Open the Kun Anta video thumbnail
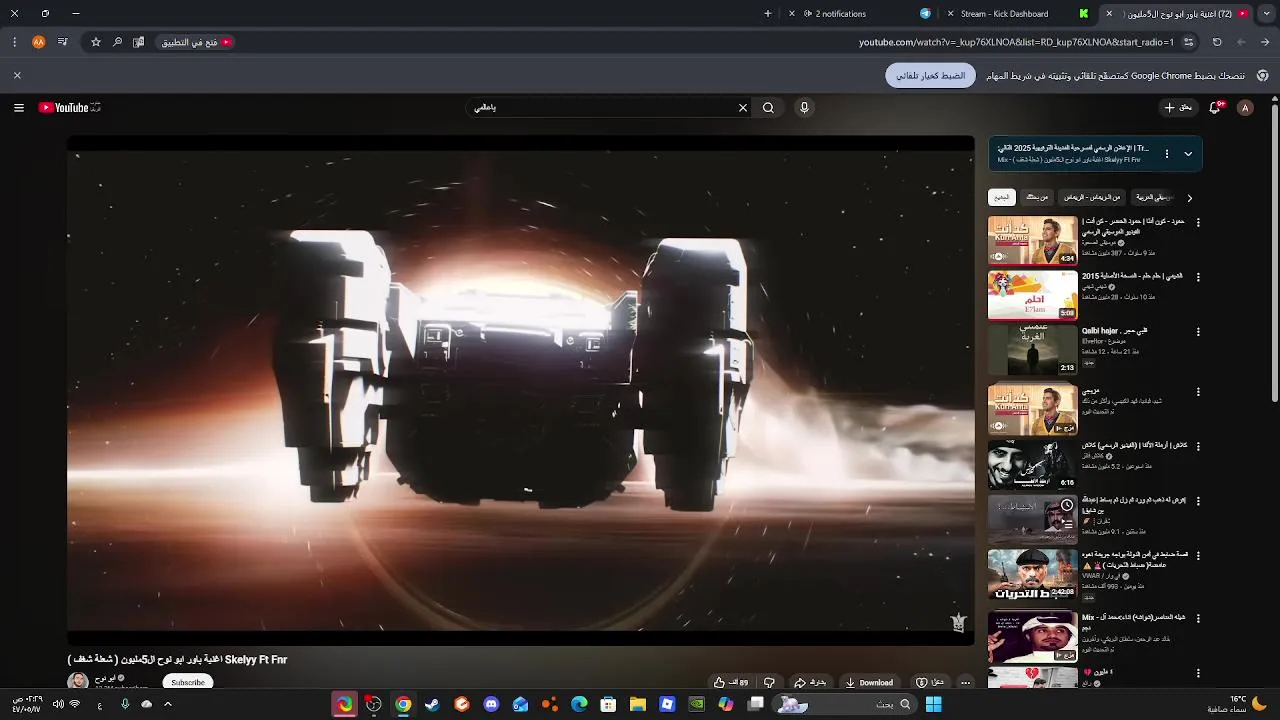This screenshot has width=1280, height=720. click(1033, 240)
